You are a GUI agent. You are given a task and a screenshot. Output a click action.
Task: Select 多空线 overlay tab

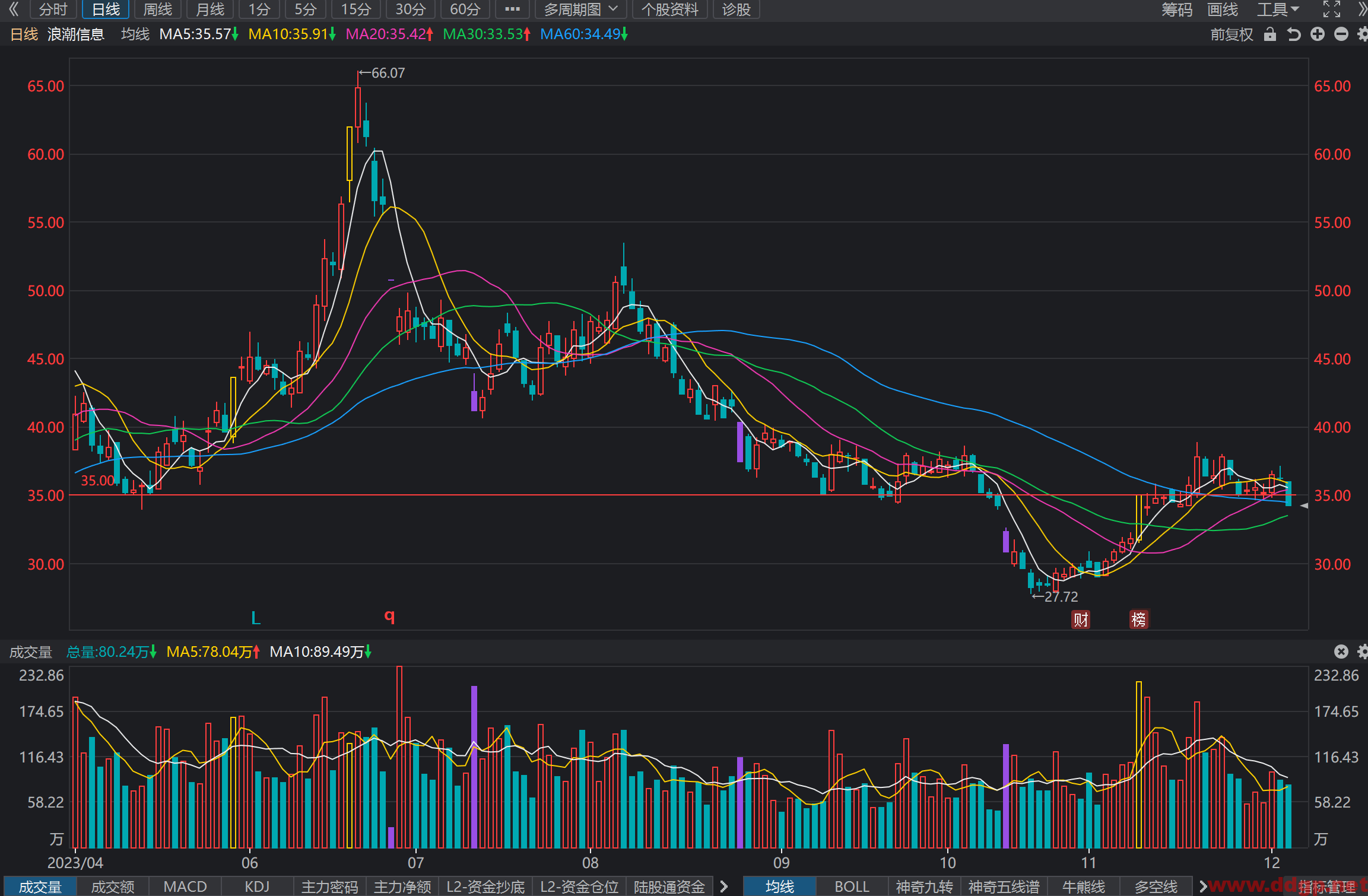pos(1156,887)
